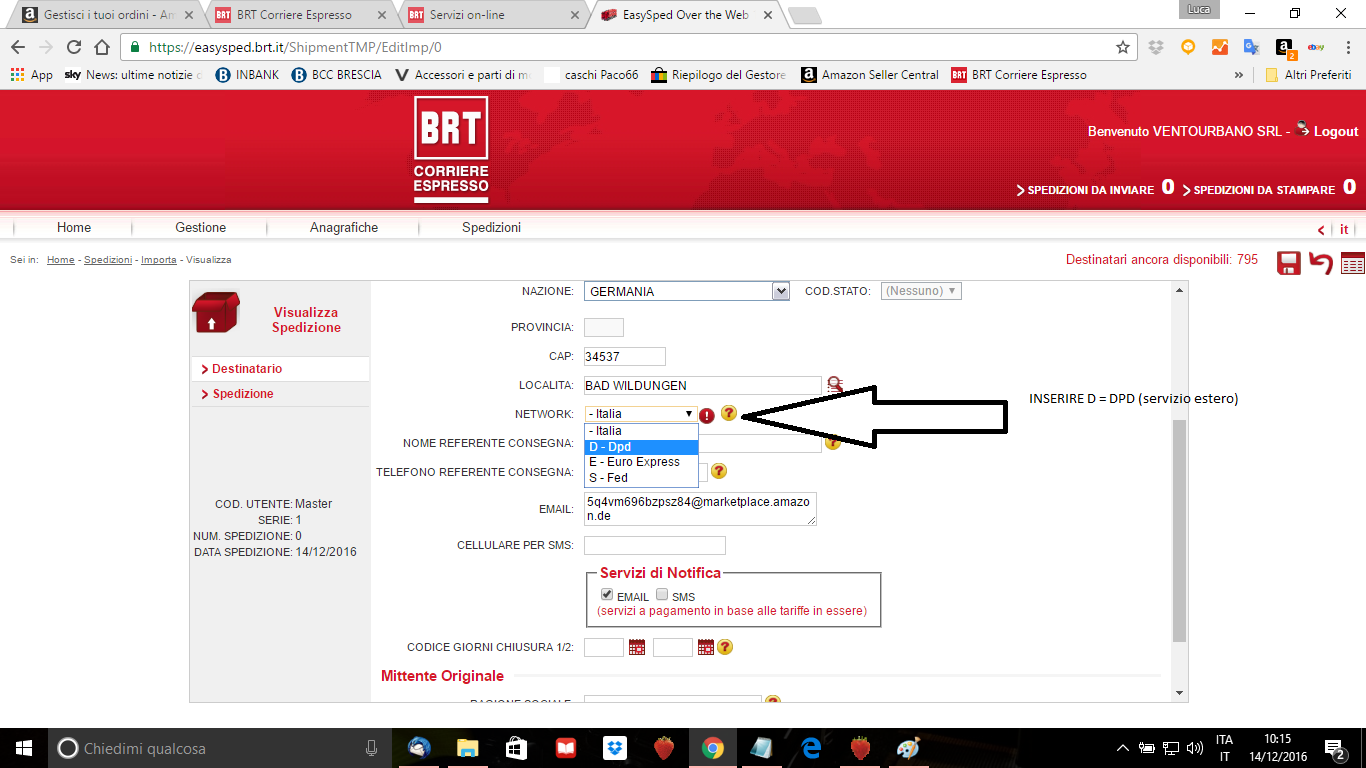Screen dimensions: 1366x768
Task: Open Chrome's three-dot menu
Action: coord(1348,47)
